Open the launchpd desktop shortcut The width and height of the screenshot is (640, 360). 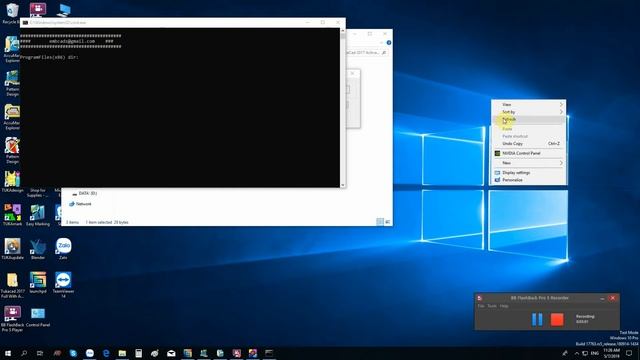point(38,282)
